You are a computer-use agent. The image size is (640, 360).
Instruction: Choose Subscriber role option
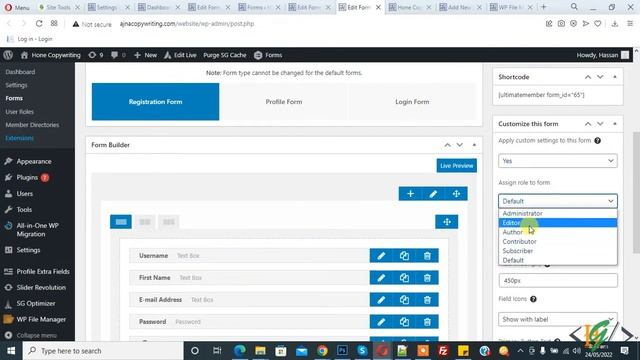(558, 251)
